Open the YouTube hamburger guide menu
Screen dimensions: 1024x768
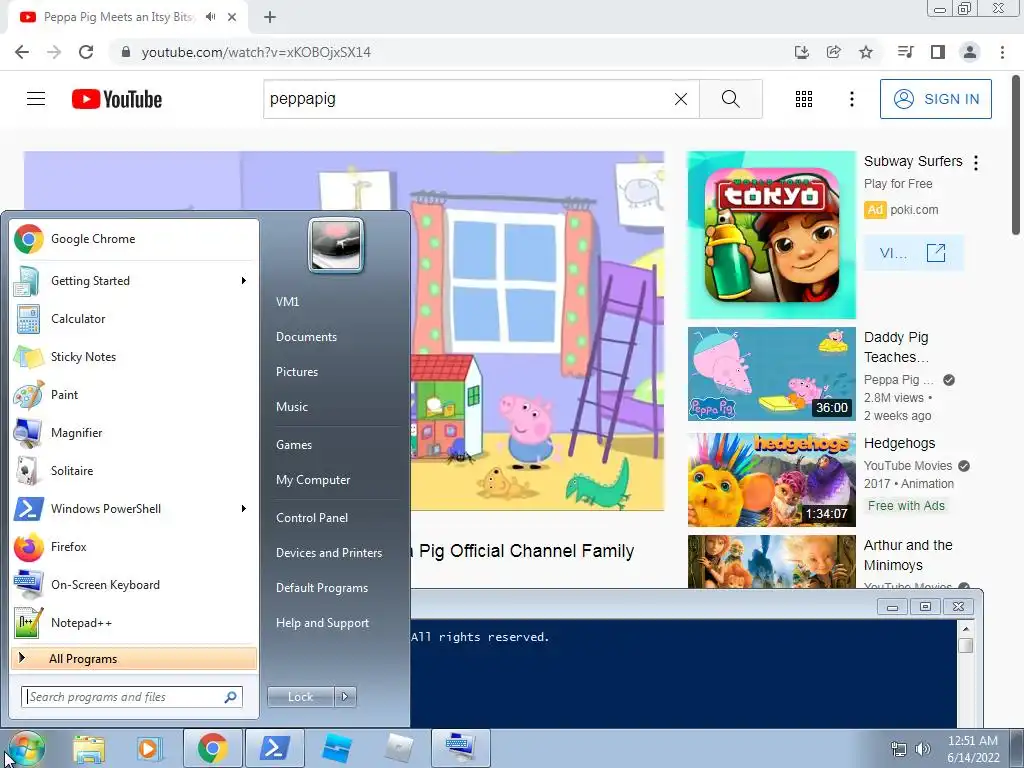[36, 99]
